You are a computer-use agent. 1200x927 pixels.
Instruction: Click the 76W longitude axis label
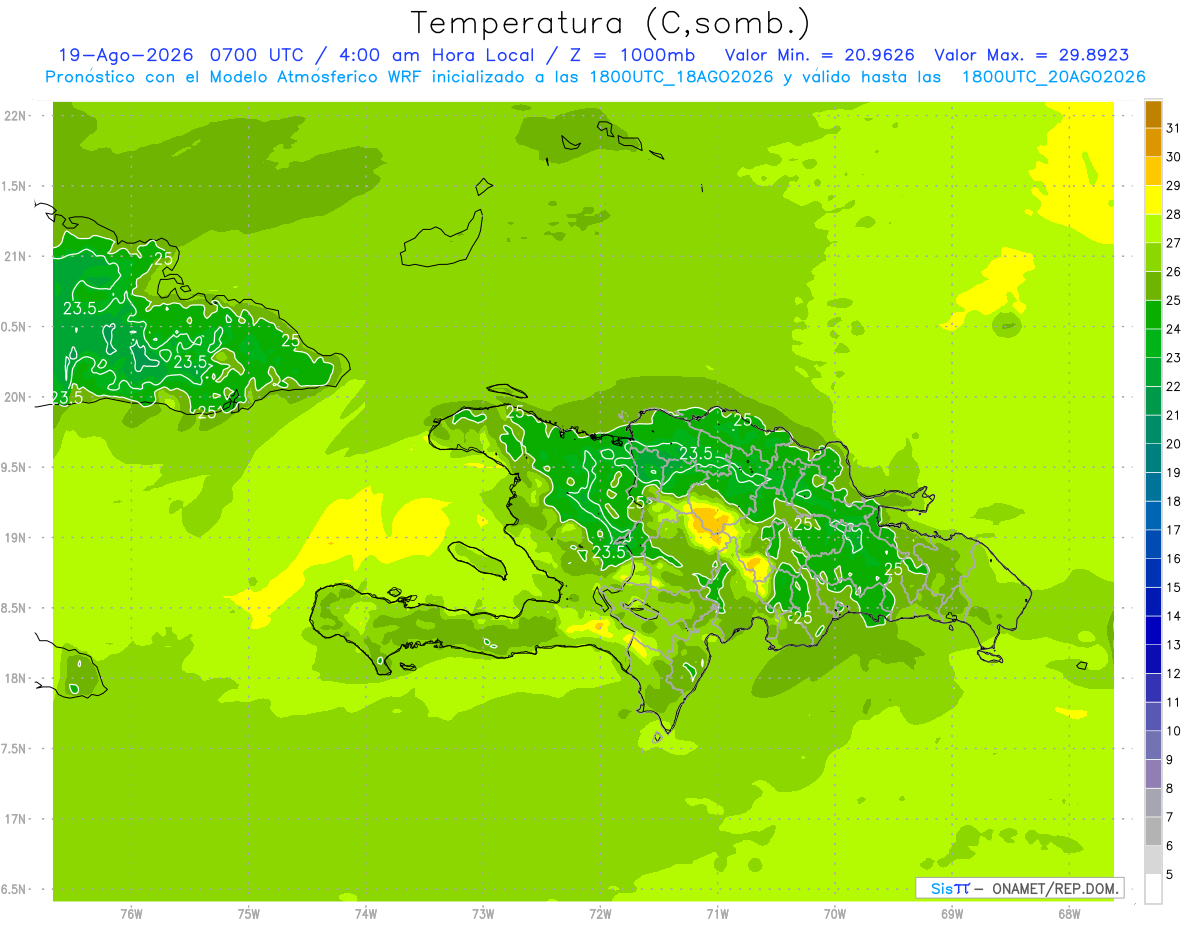click(131, 913)
